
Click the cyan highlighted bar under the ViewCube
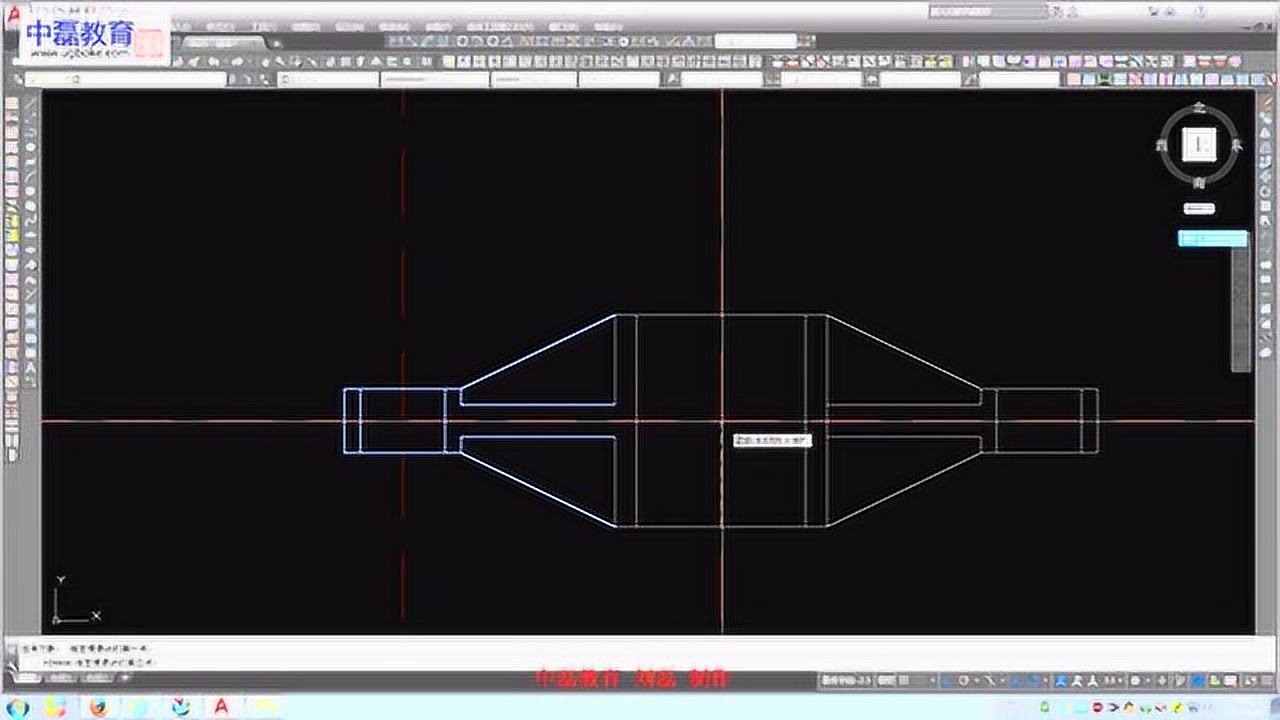(x=1212, y=239)
